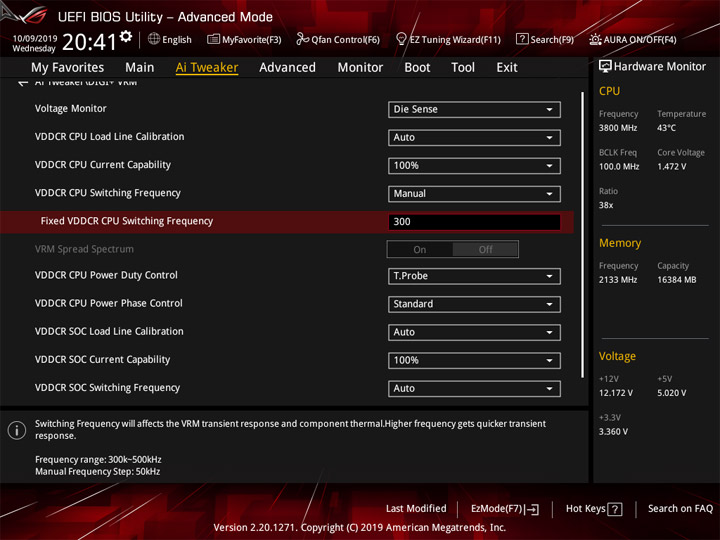Click Frequency range: 300k~500kHz text
Viewport: 720px width, 540px height.
[98, 460]
